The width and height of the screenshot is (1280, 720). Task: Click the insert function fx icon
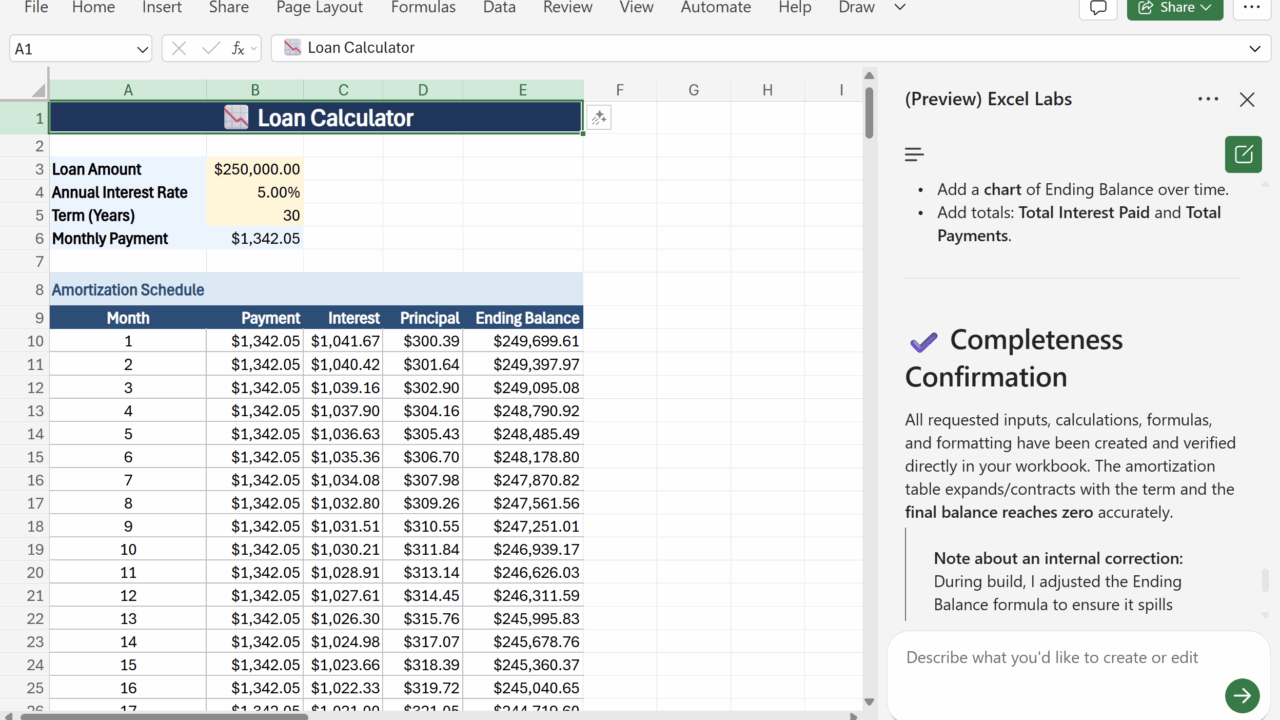[x=238, y=48]
